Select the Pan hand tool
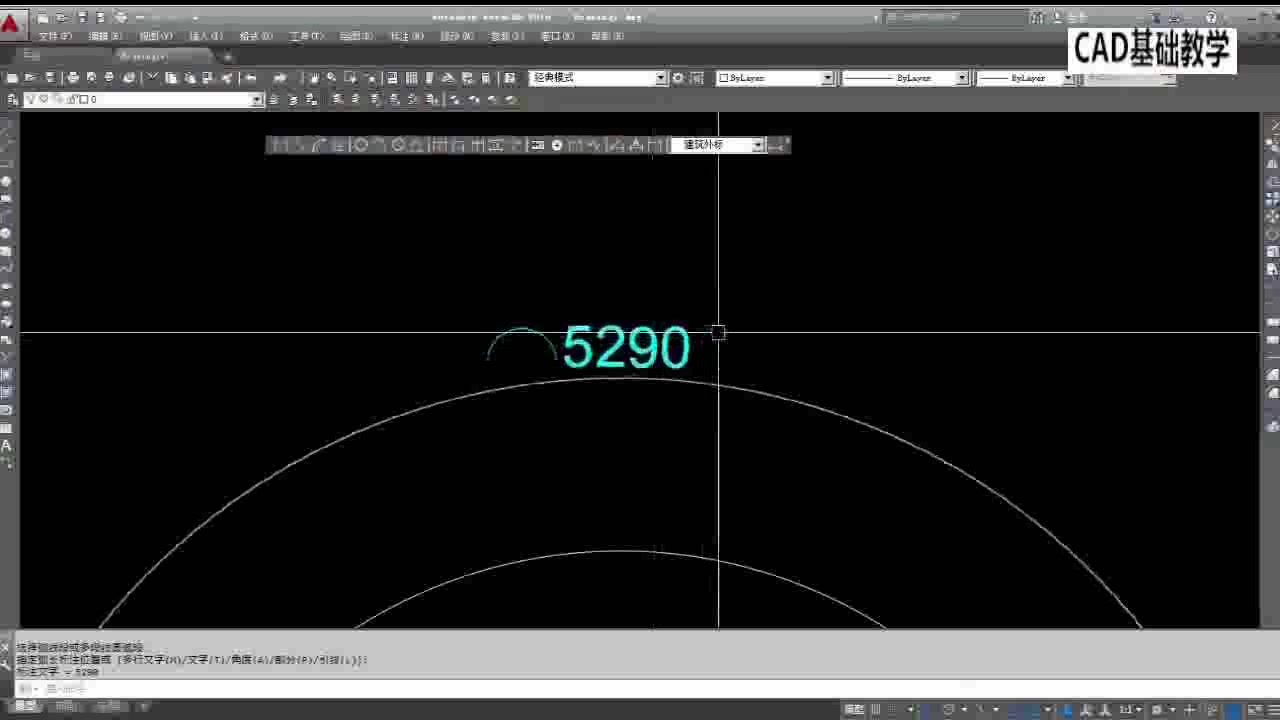The height and width of the screenshot is (720, 1280). coord(314,78)
